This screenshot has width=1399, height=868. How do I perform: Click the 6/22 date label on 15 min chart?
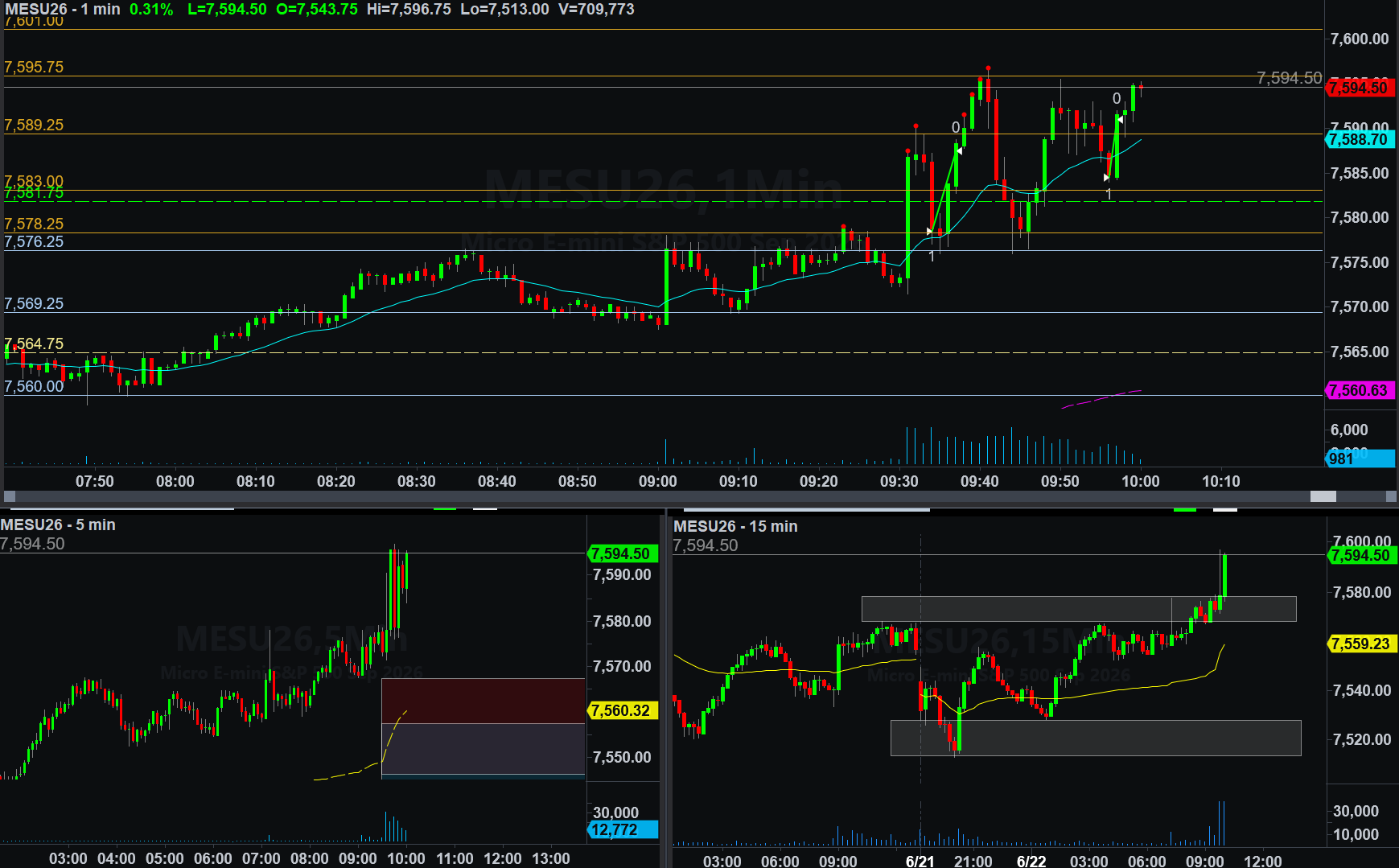(1031, 861)
